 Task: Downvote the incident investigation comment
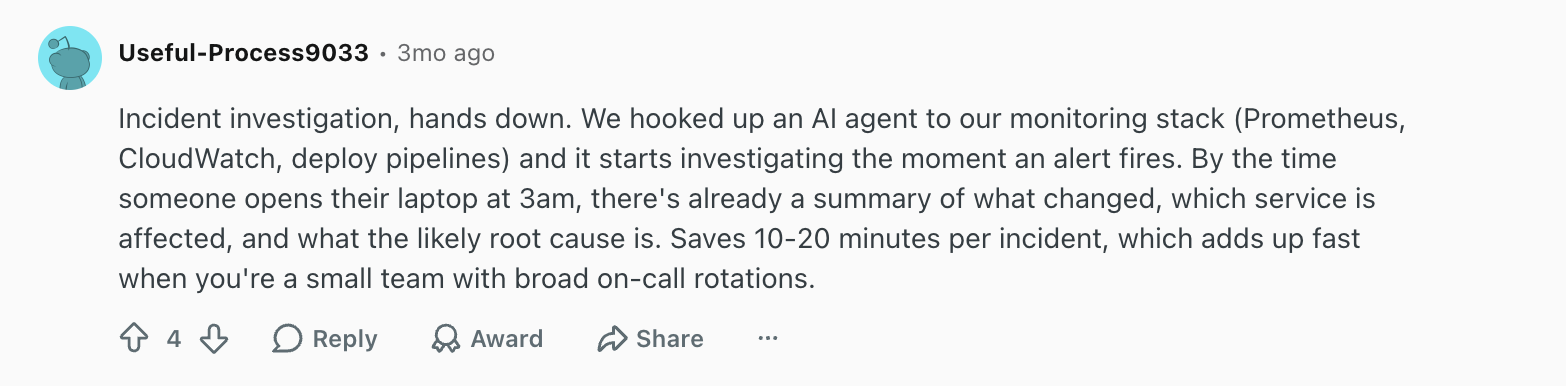[x=214, y=339]
